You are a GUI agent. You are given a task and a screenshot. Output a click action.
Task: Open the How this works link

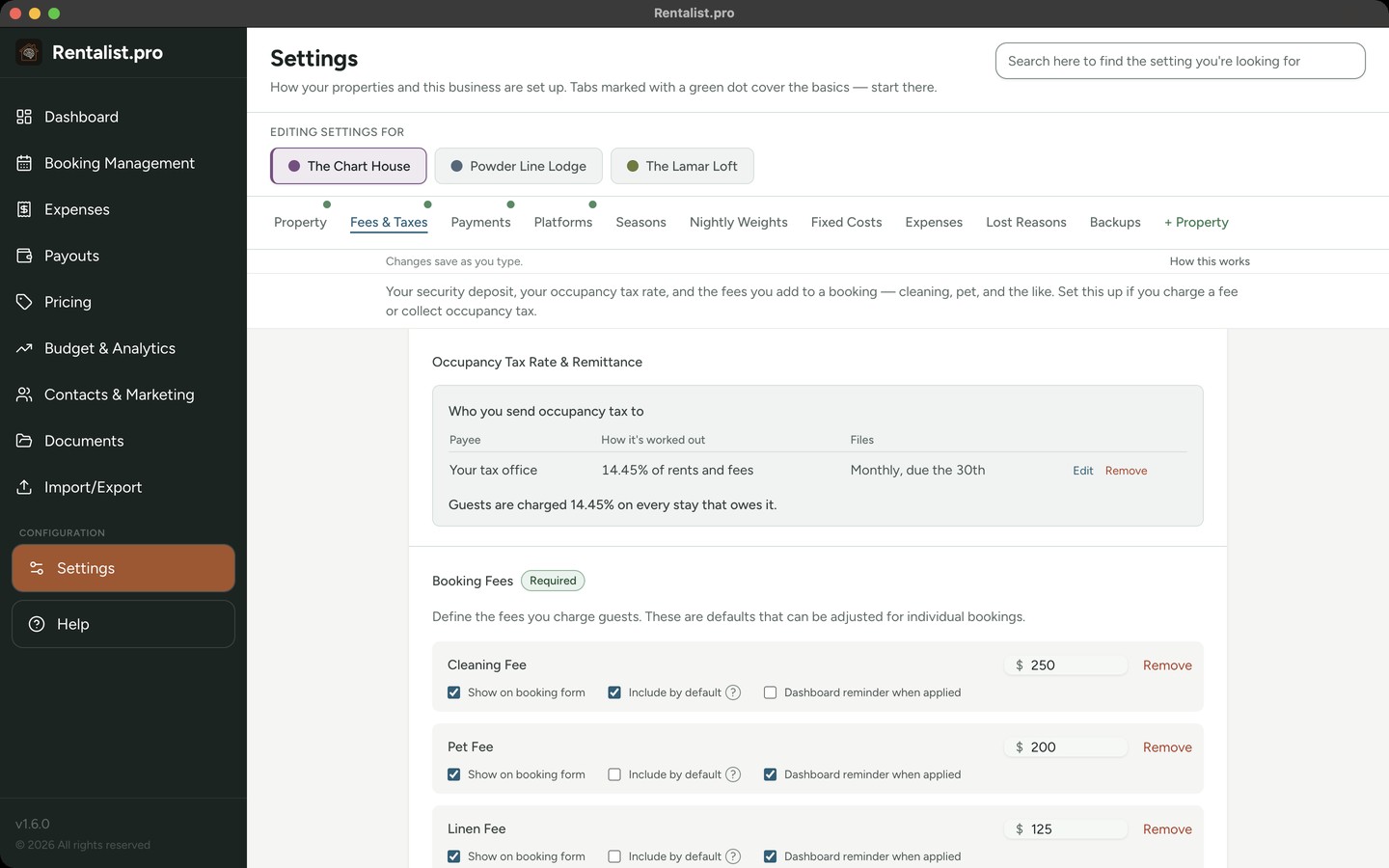click(x=1210, y=261)
